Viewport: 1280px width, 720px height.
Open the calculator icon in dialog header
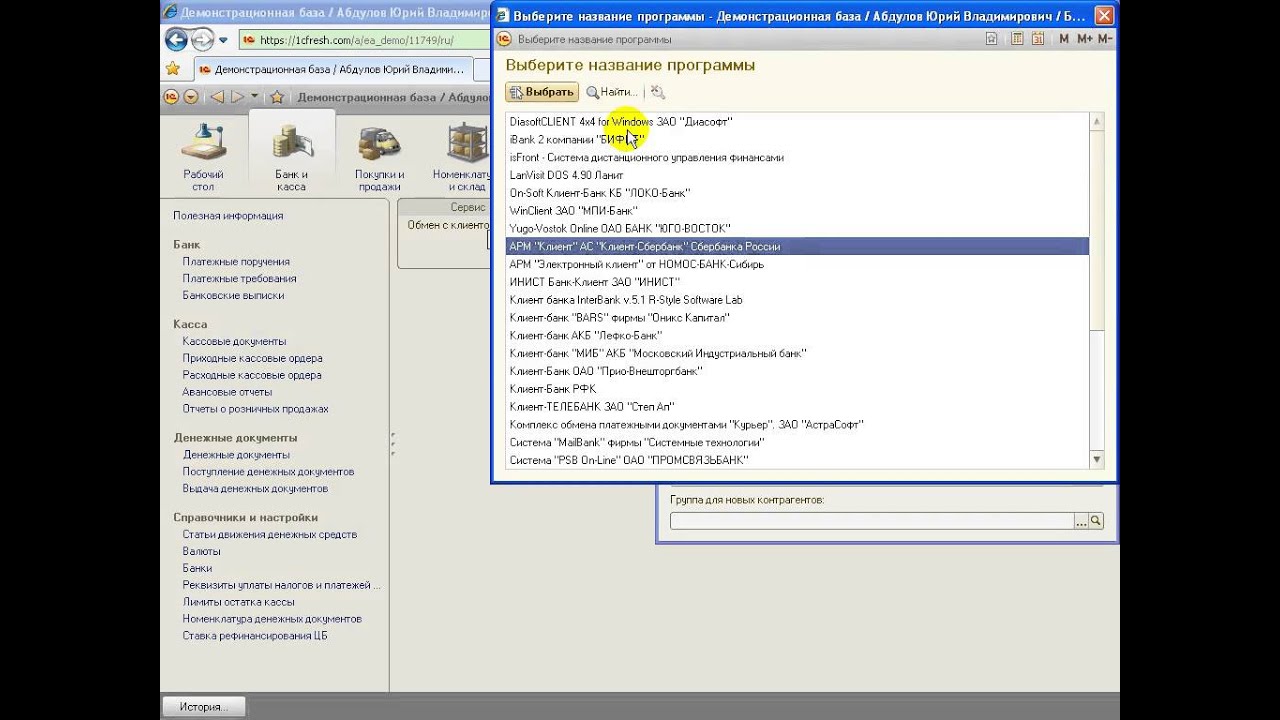click(x=1017, y=39)
